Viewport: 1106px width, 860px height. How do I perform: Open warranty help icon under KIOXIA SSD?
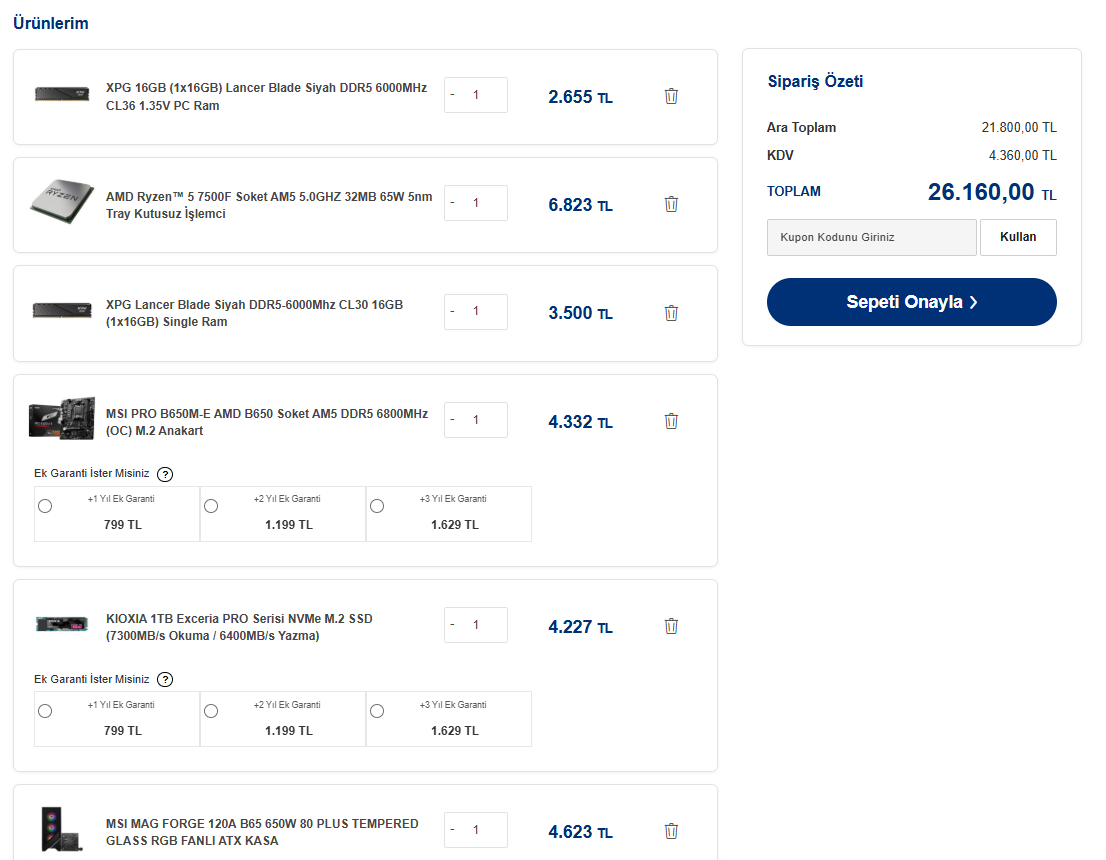pos(164,679)
